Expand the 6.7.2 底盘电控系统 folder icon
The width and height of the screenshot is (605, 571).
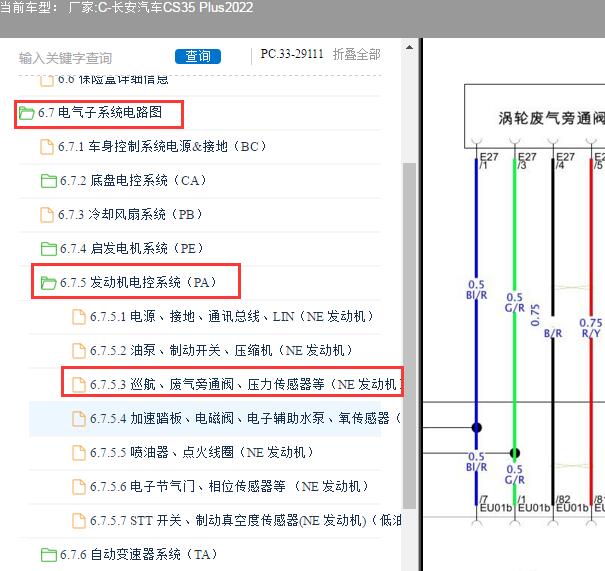tap(49, 181)
